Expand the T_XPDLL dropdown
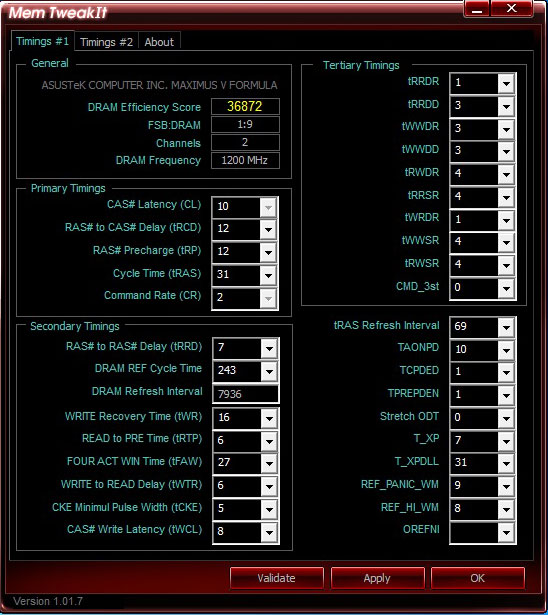The width and height of the screenshot is (548, 615). (x=506, y=464)
